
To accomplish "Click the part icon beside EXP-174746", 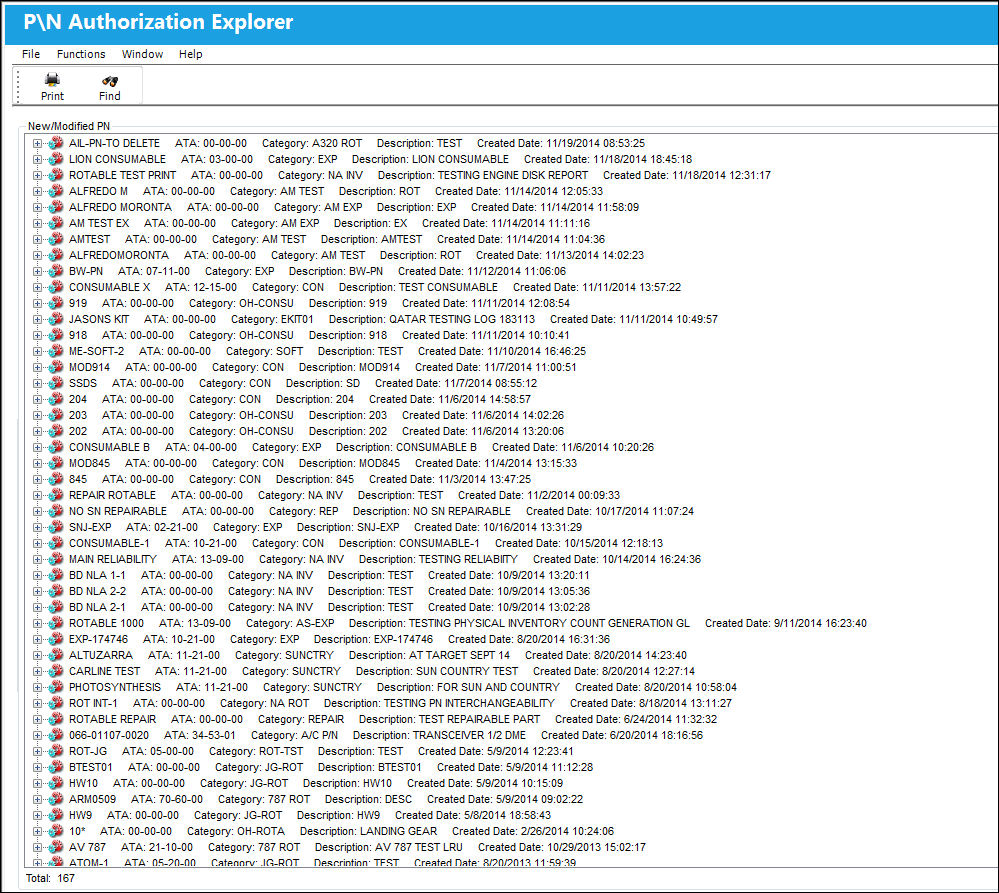I will click(x=56, y=638).
